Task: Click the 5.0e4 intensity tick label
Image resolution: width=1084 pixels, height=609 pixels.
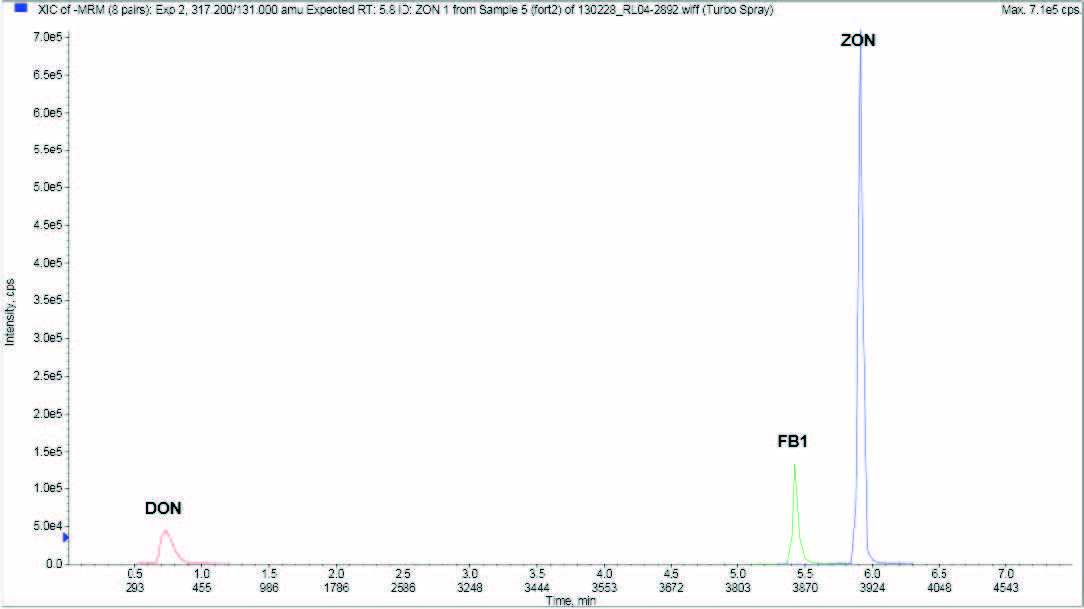Action: point(47,526)
